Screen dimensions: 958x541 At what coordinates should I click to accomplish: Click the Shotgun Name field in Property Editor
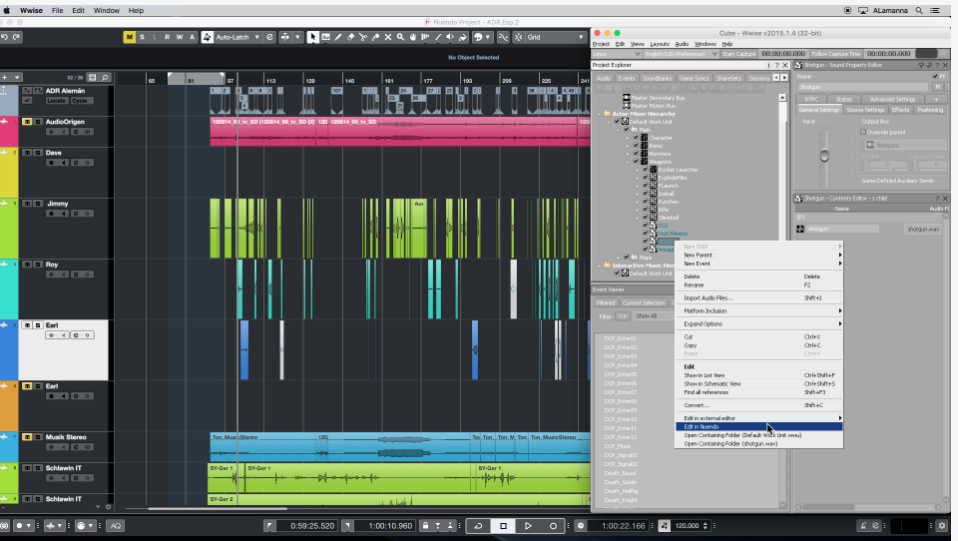[864, 87]
